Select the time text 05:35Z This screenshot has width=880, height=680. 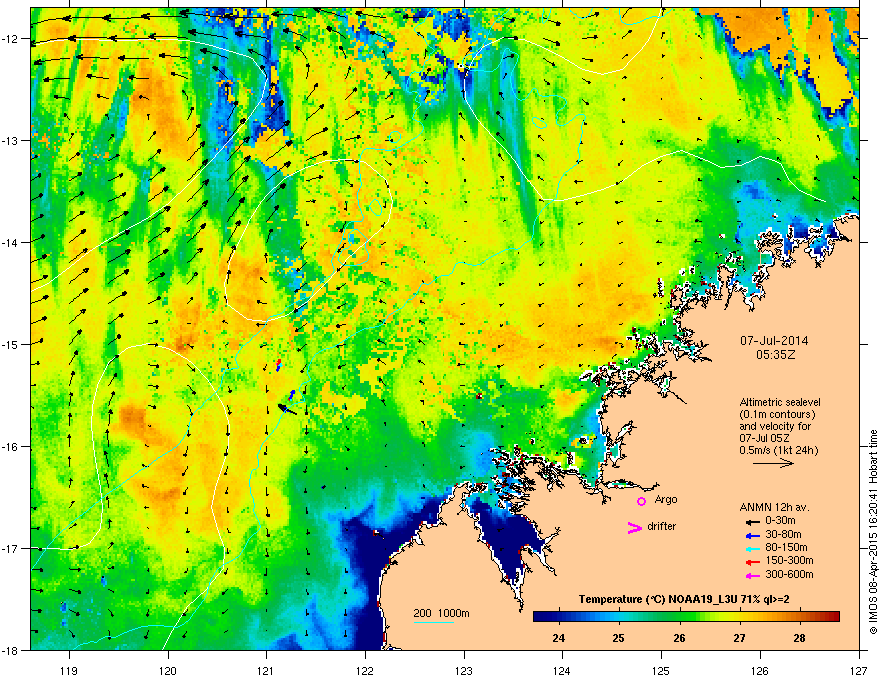775,355
